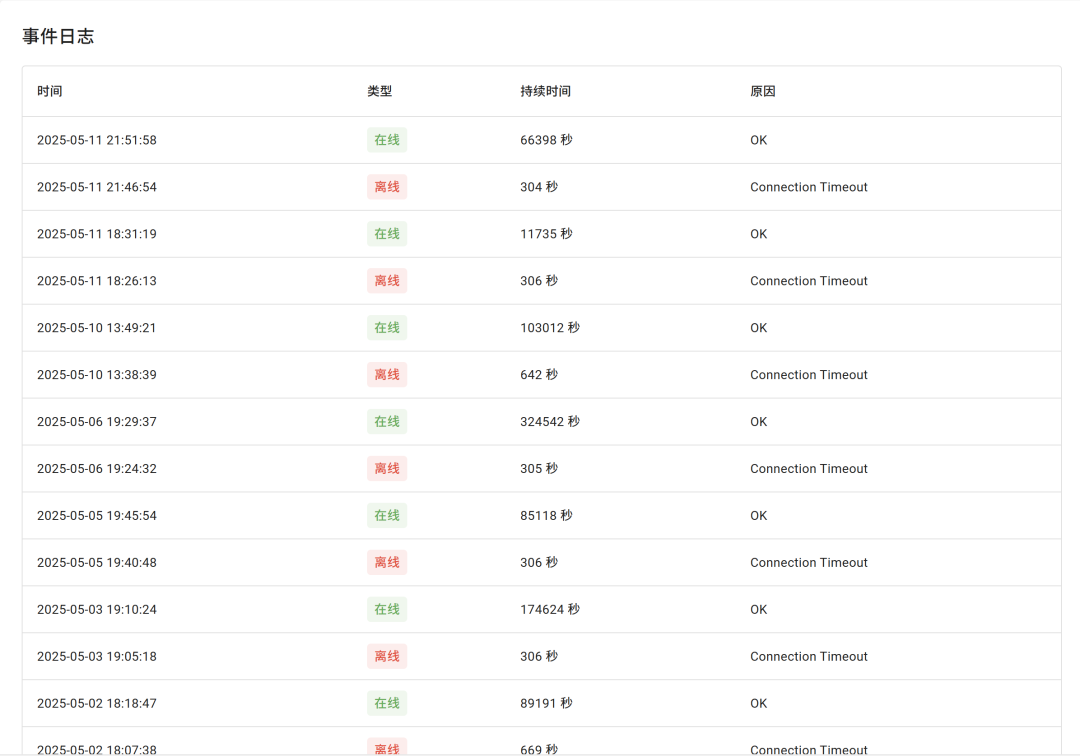Click the 85118 秒 duration cell
This screenshot has width=1080, height=756.
coord(546,516)
